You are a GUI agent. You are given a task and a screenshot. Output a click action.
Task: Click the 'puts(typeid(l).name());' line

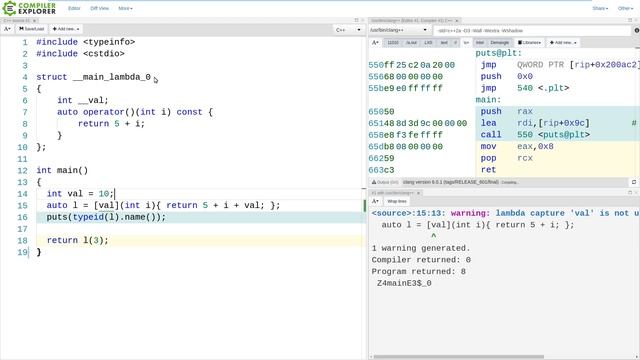coord(106,217)
